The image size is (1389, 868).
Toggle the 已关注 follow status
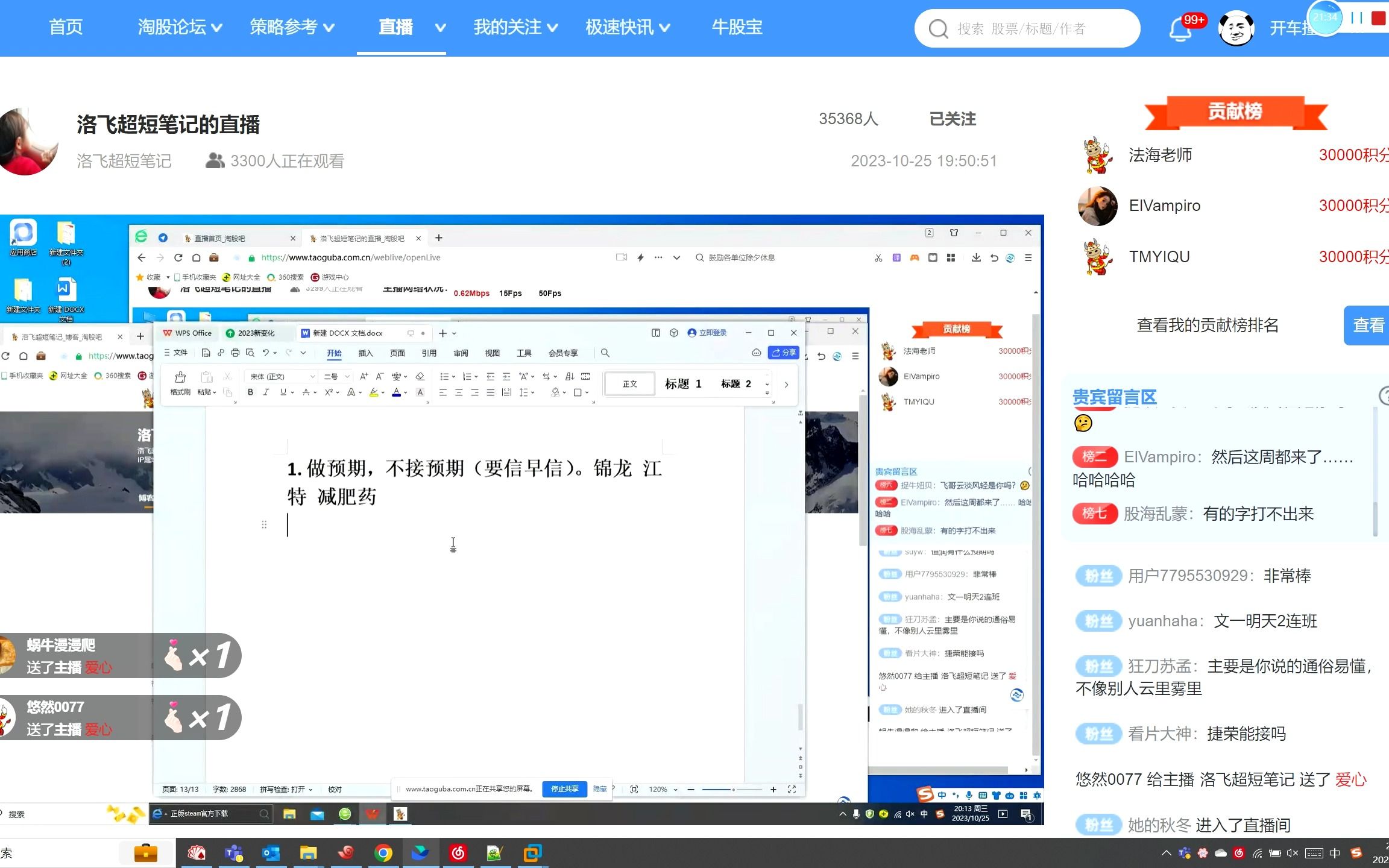coord(953,119)
